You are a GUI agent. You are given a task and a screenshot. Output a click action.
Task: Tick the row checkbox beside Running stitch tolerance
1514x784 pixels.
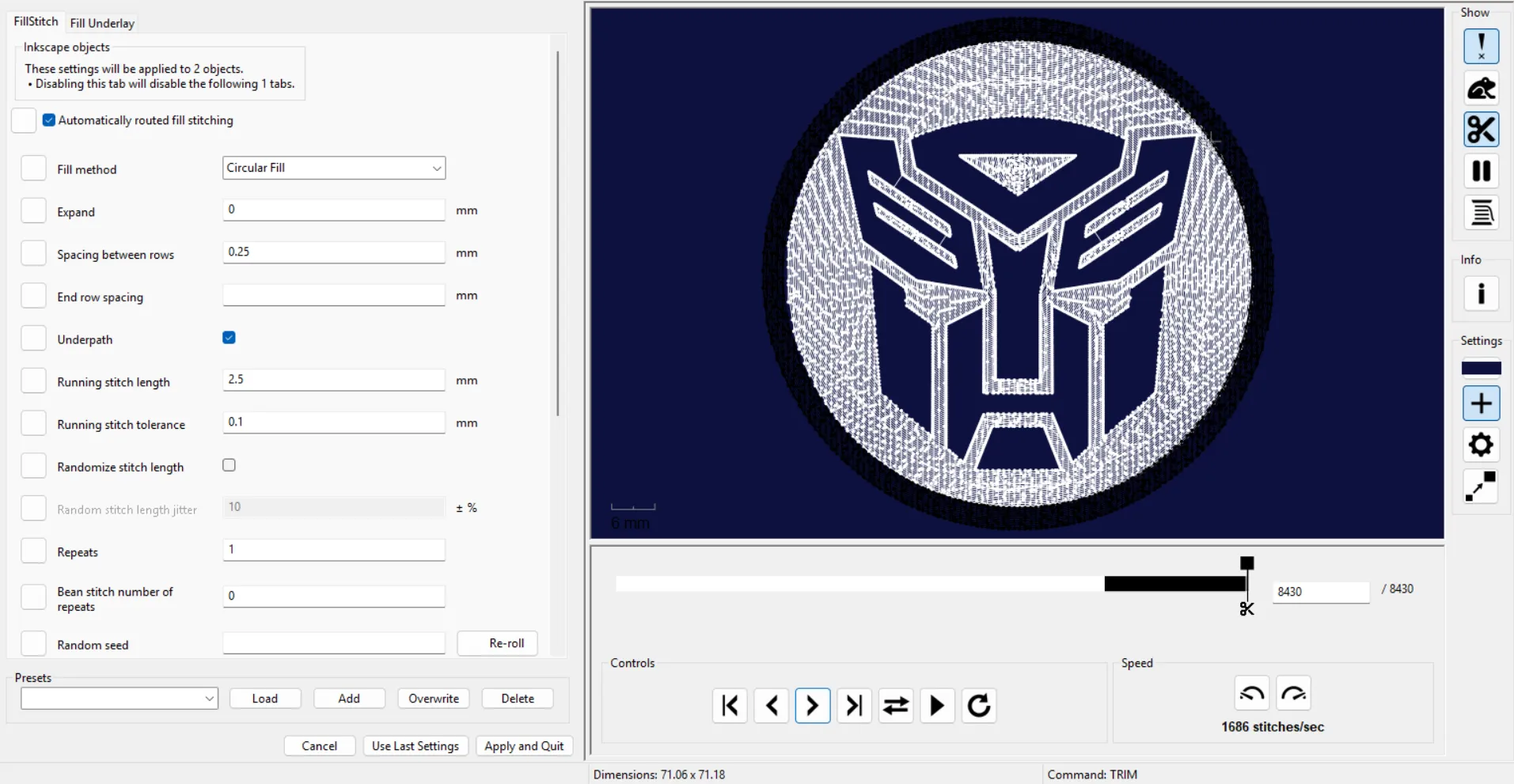[x=33, y=423]
